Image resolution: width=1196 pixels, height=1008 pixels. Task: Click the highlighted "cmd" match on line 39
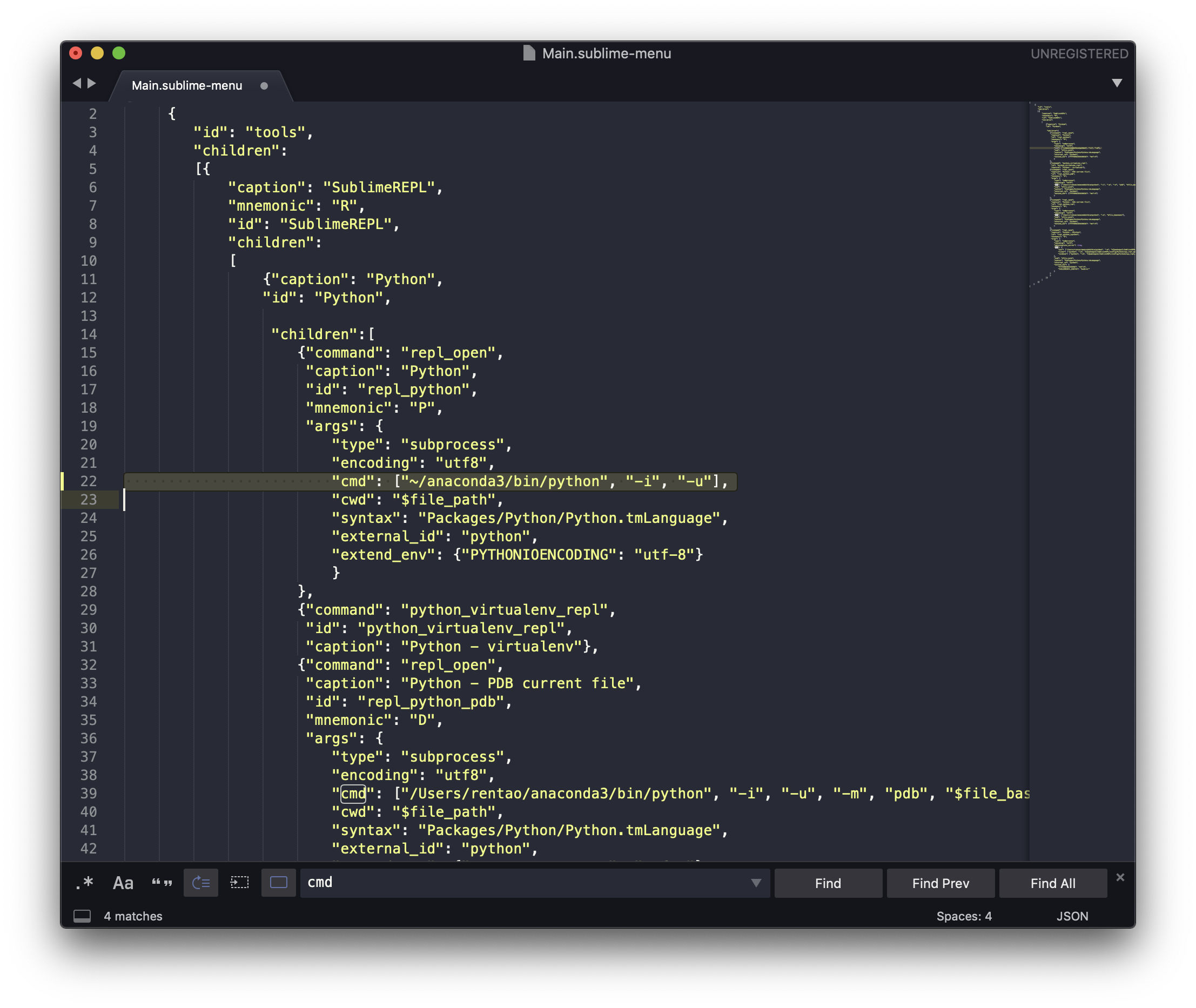click(x=353, y=793)
